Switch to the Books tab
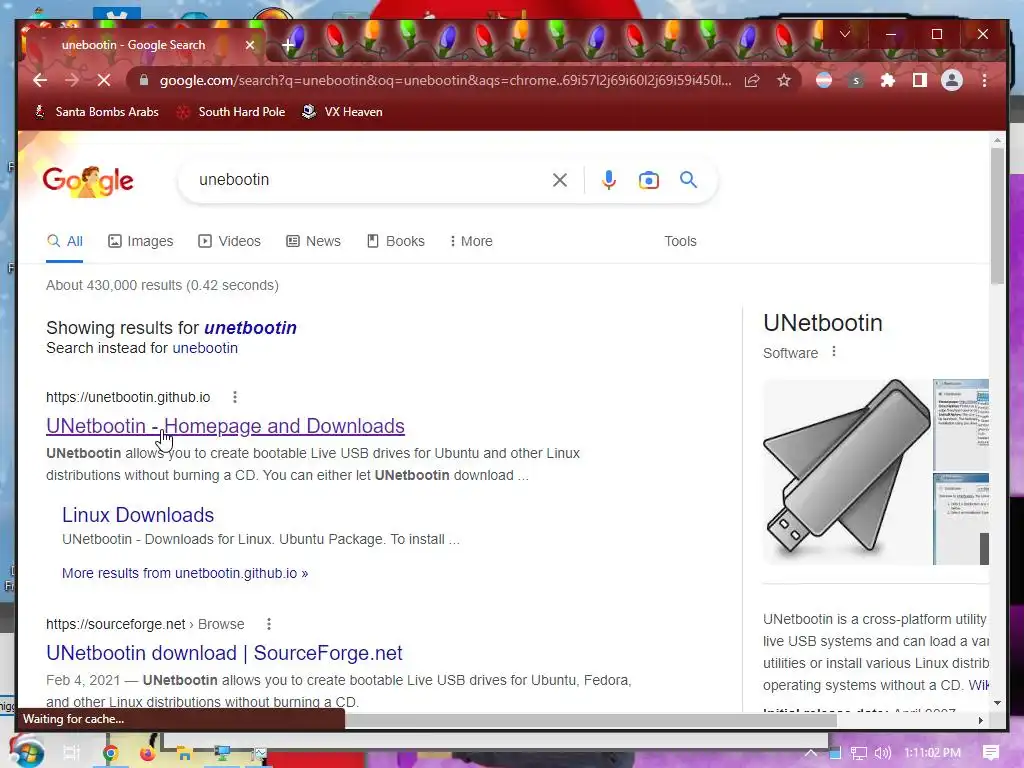The image size is (1024, 768). click(x=396, y=241)
